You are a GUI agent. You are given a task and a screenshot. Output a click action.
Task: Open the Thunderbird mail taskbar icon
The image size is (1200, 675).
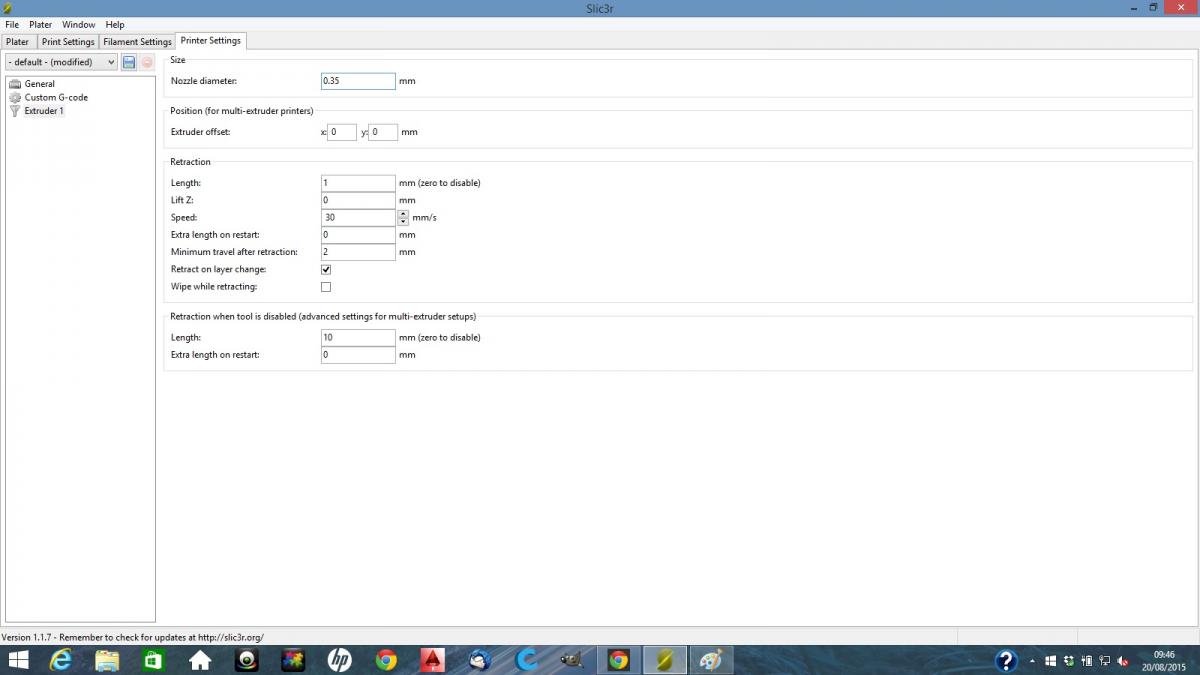click(x=479, y=660)
